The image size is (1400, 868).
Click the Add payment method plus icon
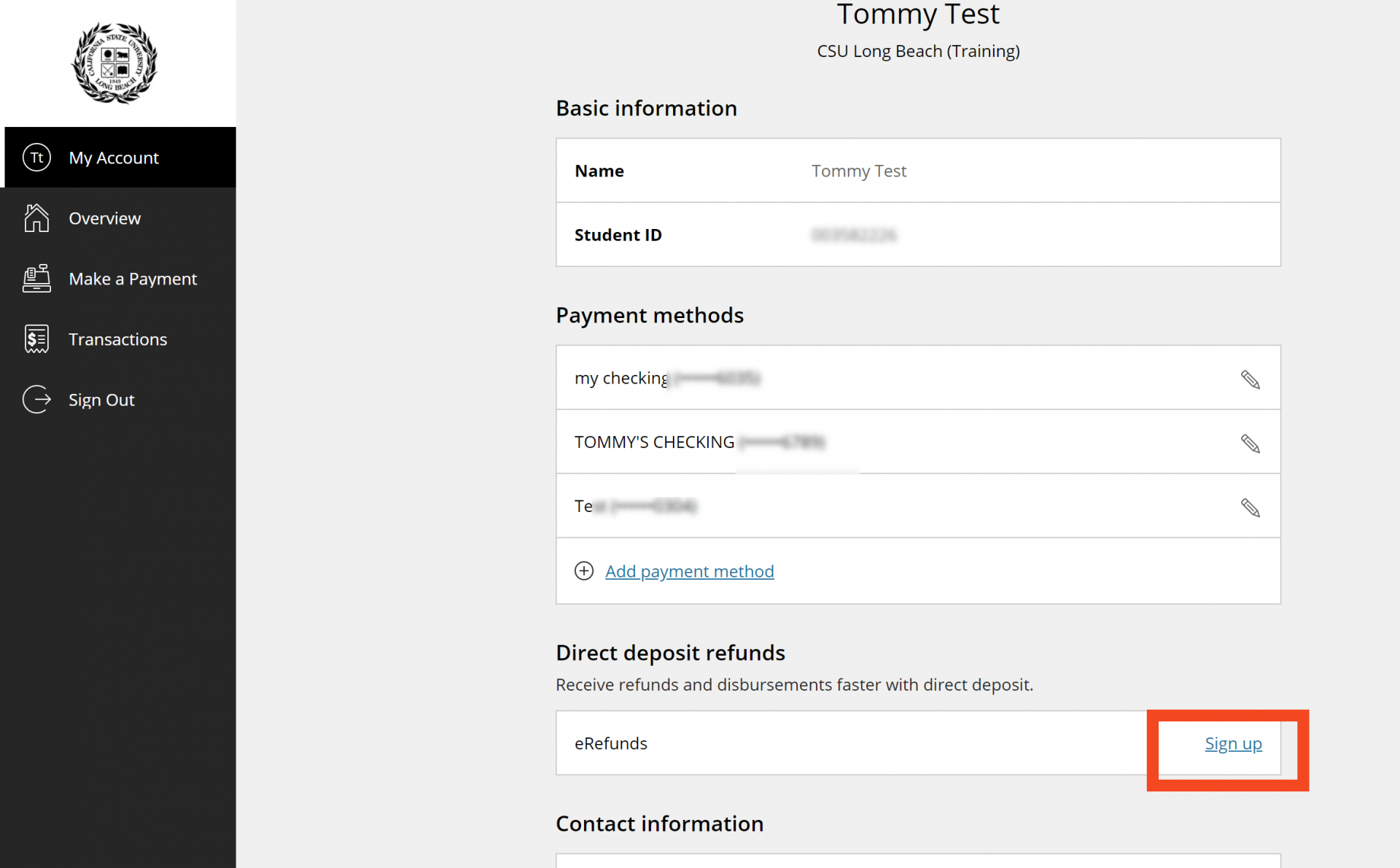583,571
